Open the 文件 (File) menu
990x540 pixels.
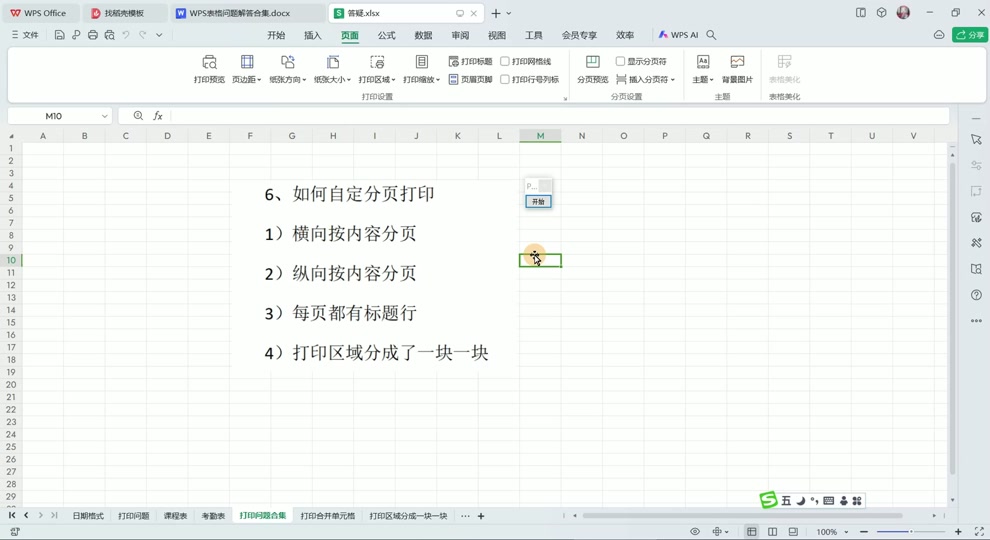pyautogui.click(x=25, y=35)
